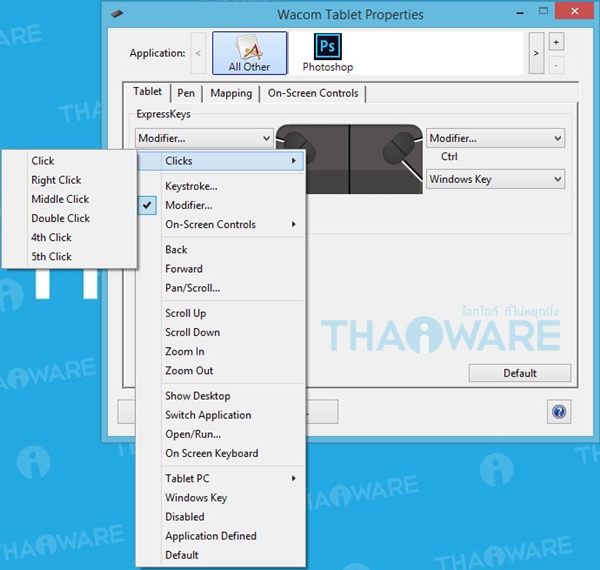Click the Ctrl modifier label
The width and height of the screenshot is (600, 570).
(x=449, y=156)
